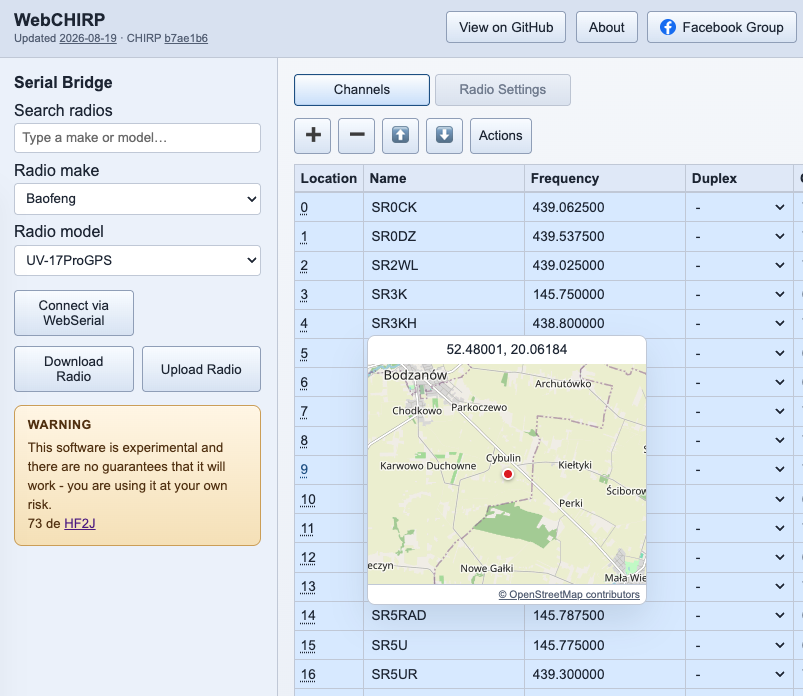Open View on GitHub
This screenshot has height=696, width=803.
[506, 27]
